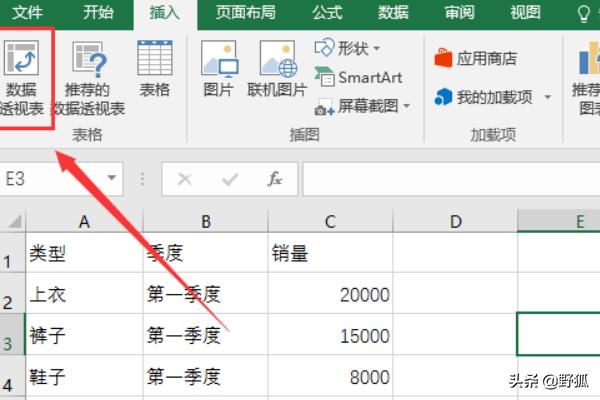600x400 pixels.
Task: Select column C header
Action: [x=330, y=221]
